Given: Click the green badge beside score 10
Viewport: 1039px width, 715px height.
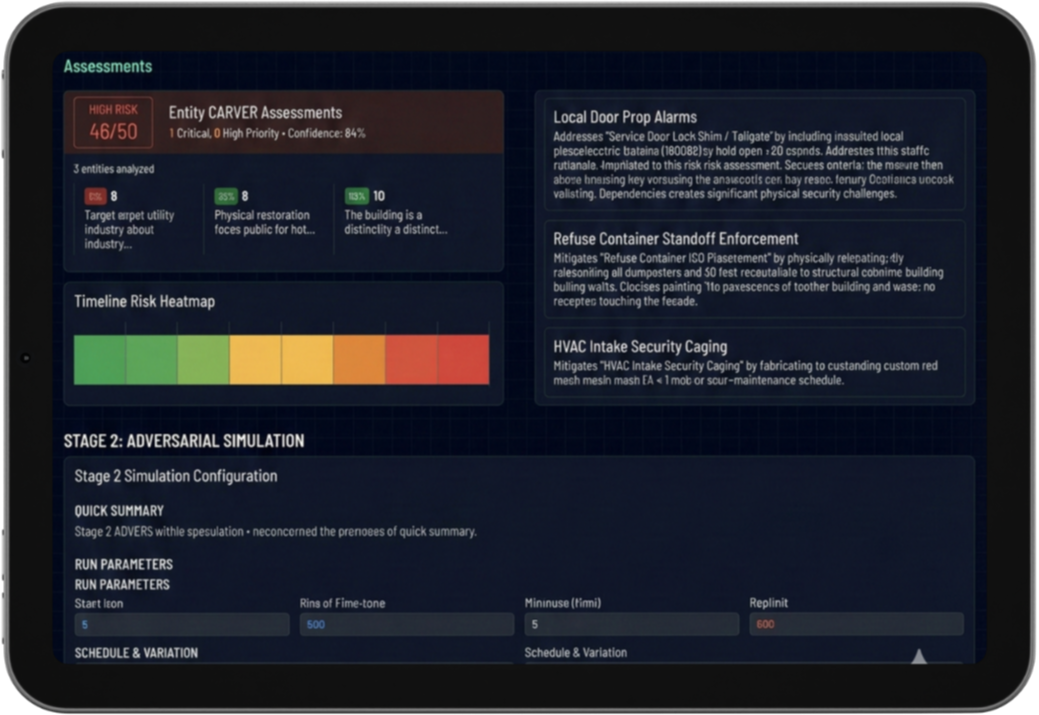Looking at the screenshot, I should [356, 196].
